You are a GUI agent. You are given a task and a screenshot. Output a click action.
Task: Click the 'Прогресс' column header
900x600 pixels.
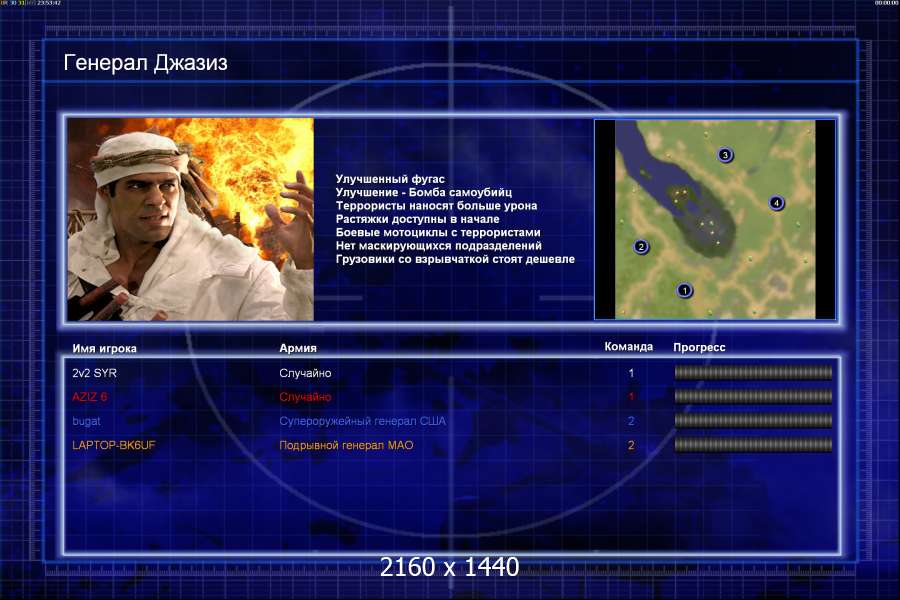(699, 347)
